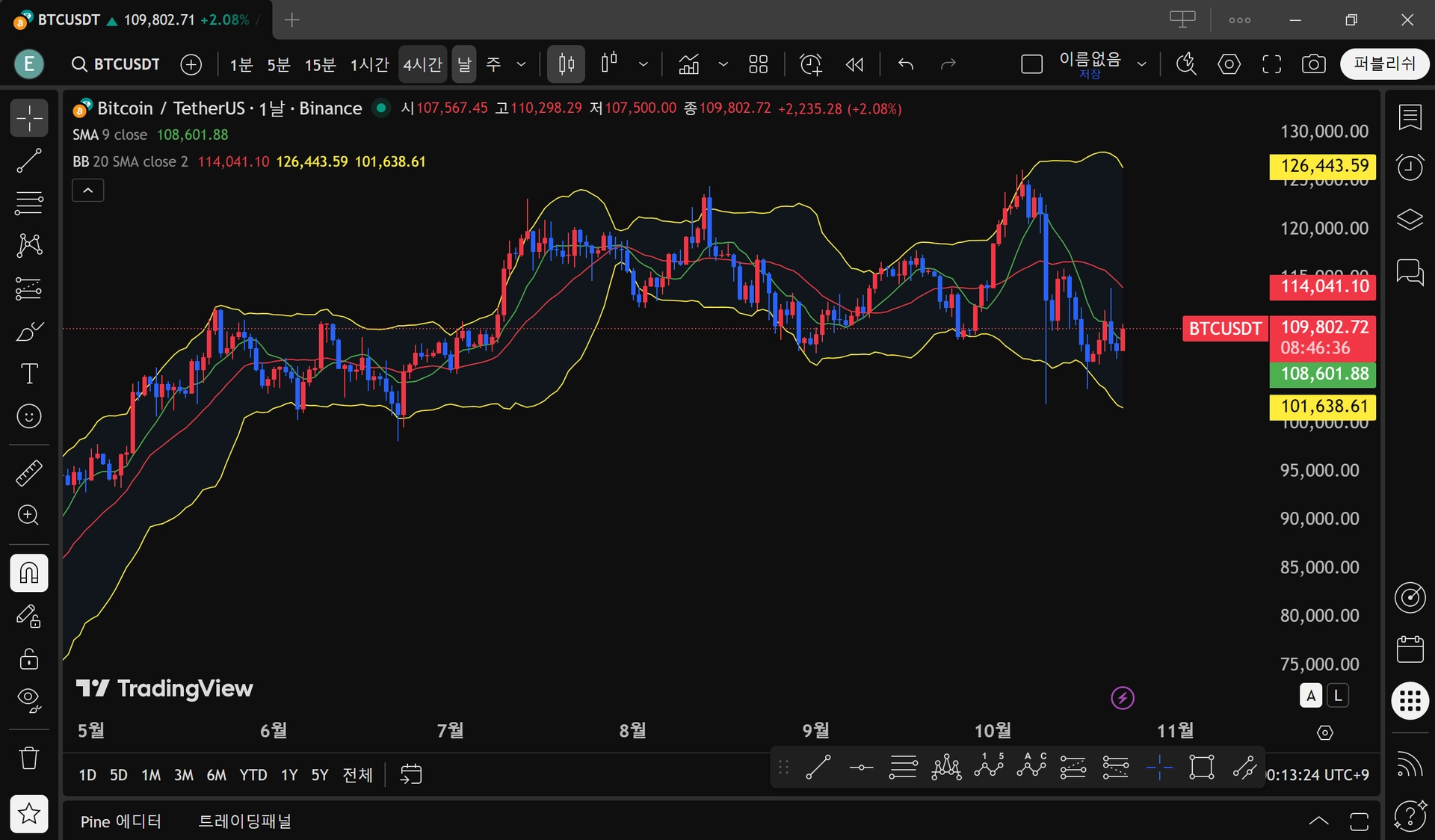Open the alerts clock panel icon

coord(1410,167)
